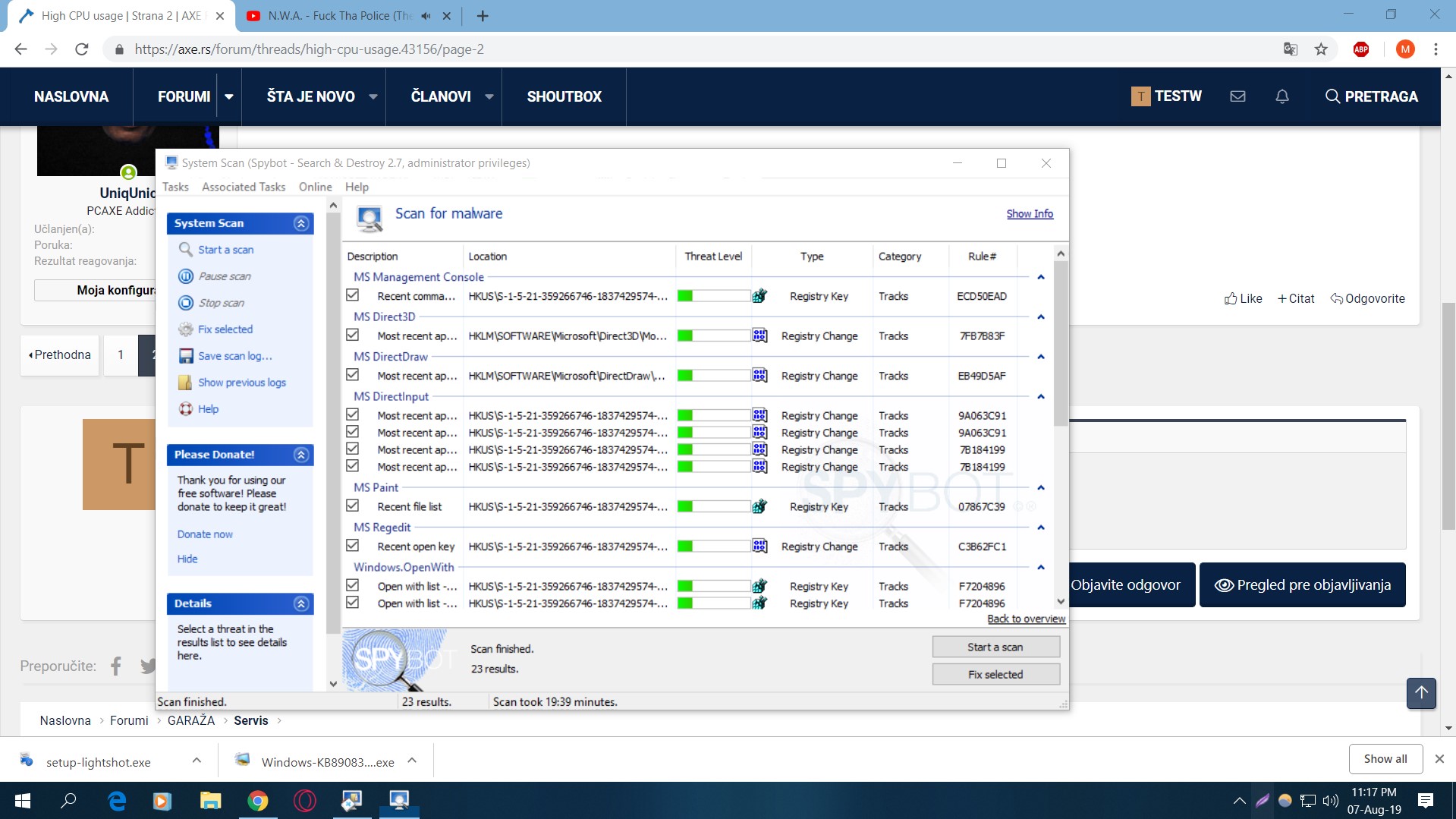1456x819 pixels.
Task: Click the Threat Level column header
Action: (713, 257)
